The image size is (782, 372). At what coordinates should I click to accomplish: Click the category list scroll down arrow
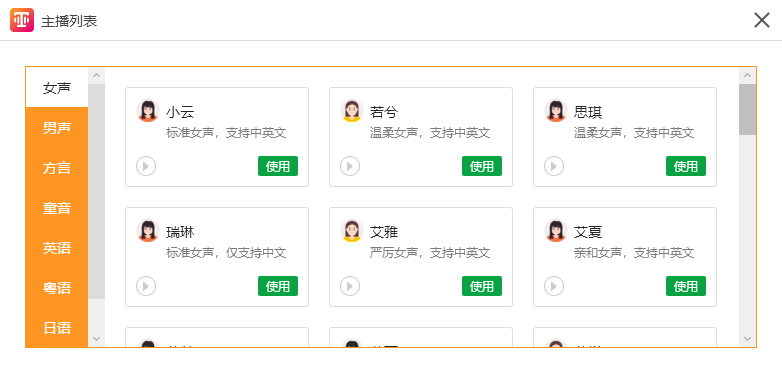click(97, 339)
